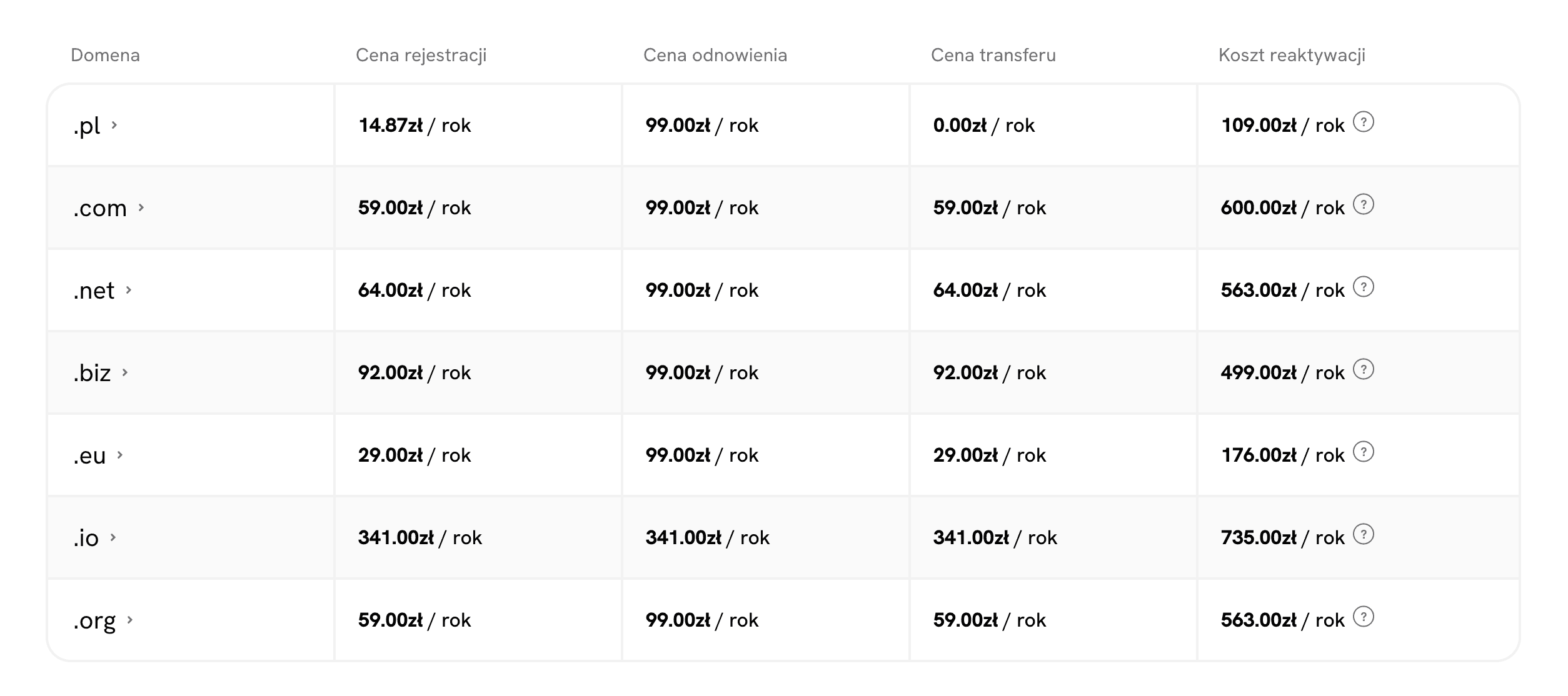Click question mark icon in .net row

(x=1363, y=287)
